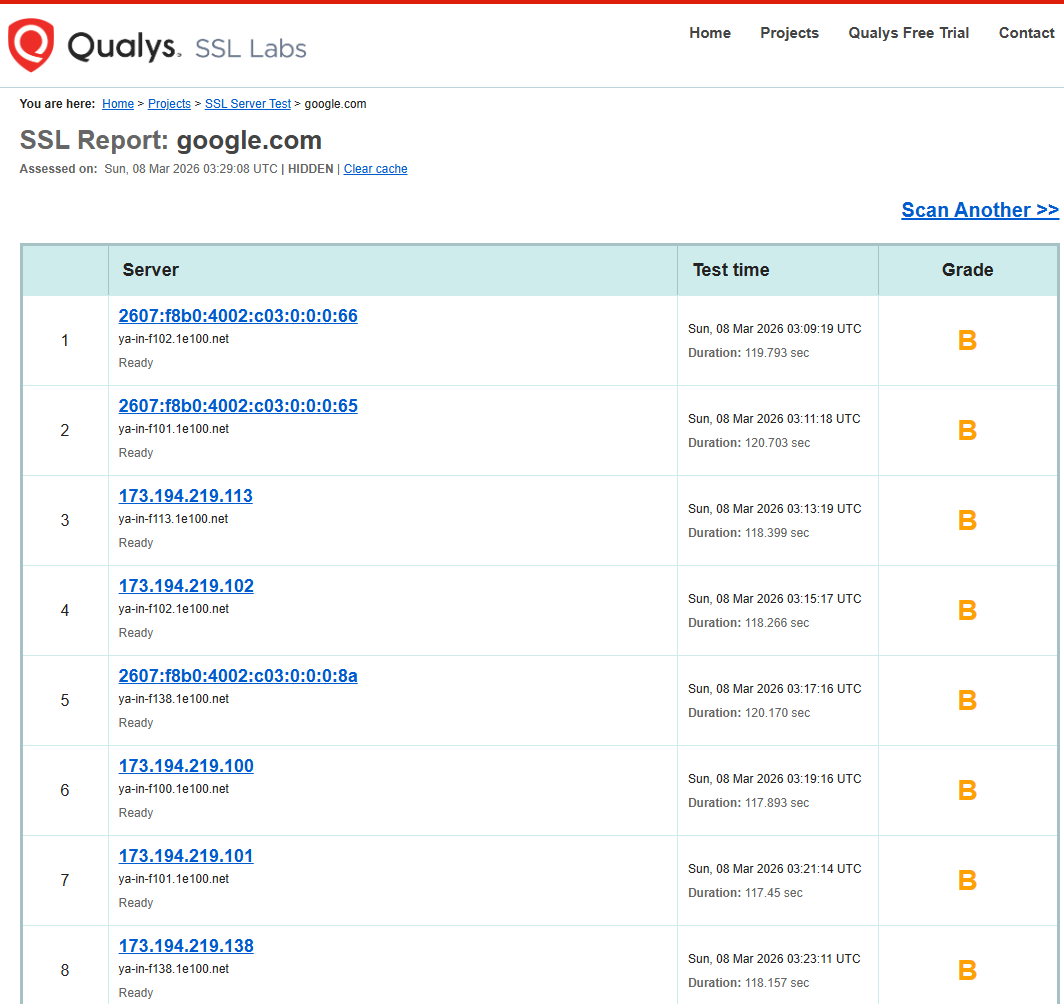Open server 173.194.219.113 report
1064x1004 pixels.
186,496
